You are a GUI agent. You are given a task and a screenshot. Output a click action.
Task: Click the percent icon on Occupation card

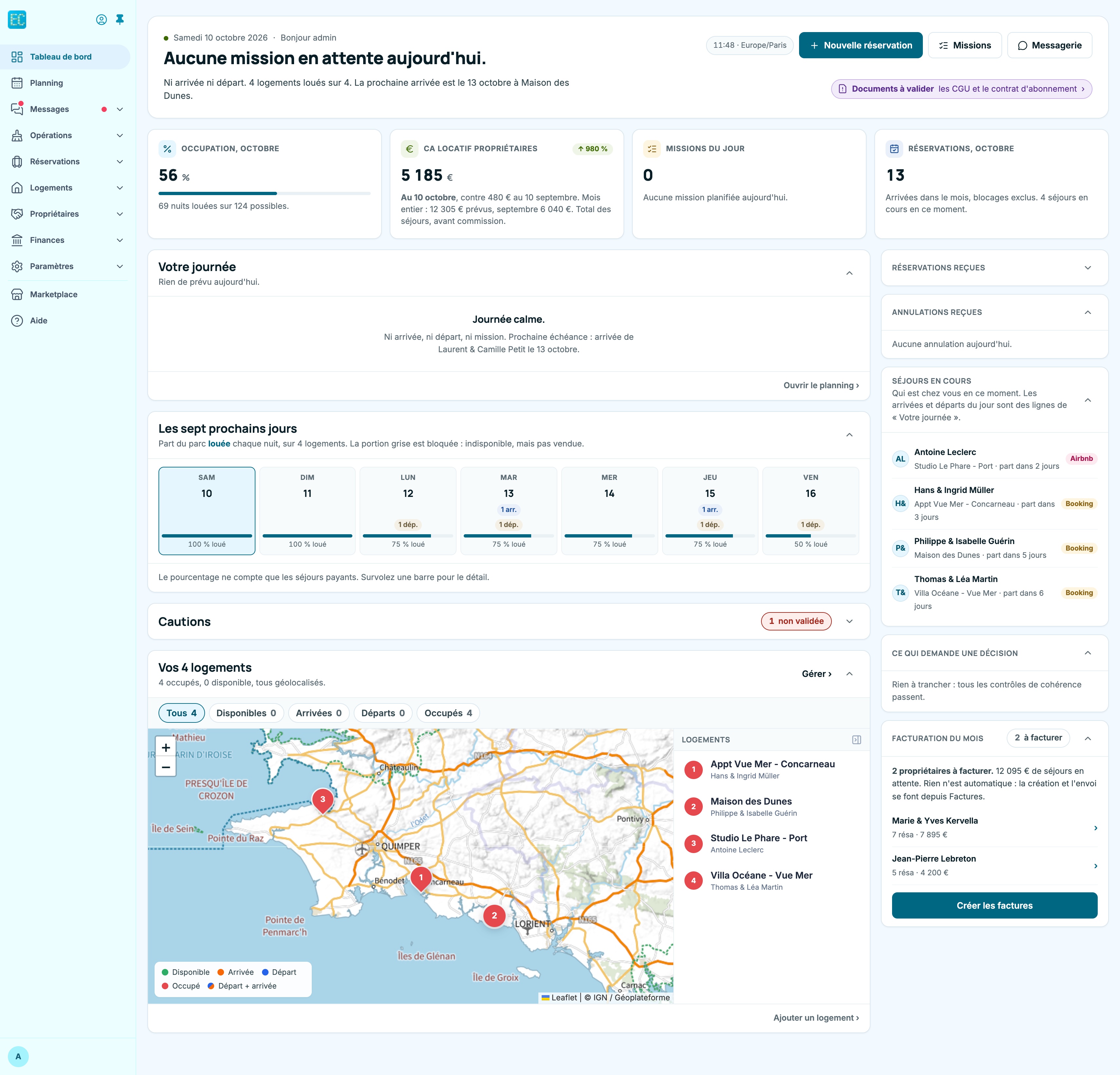pos(167,149)
